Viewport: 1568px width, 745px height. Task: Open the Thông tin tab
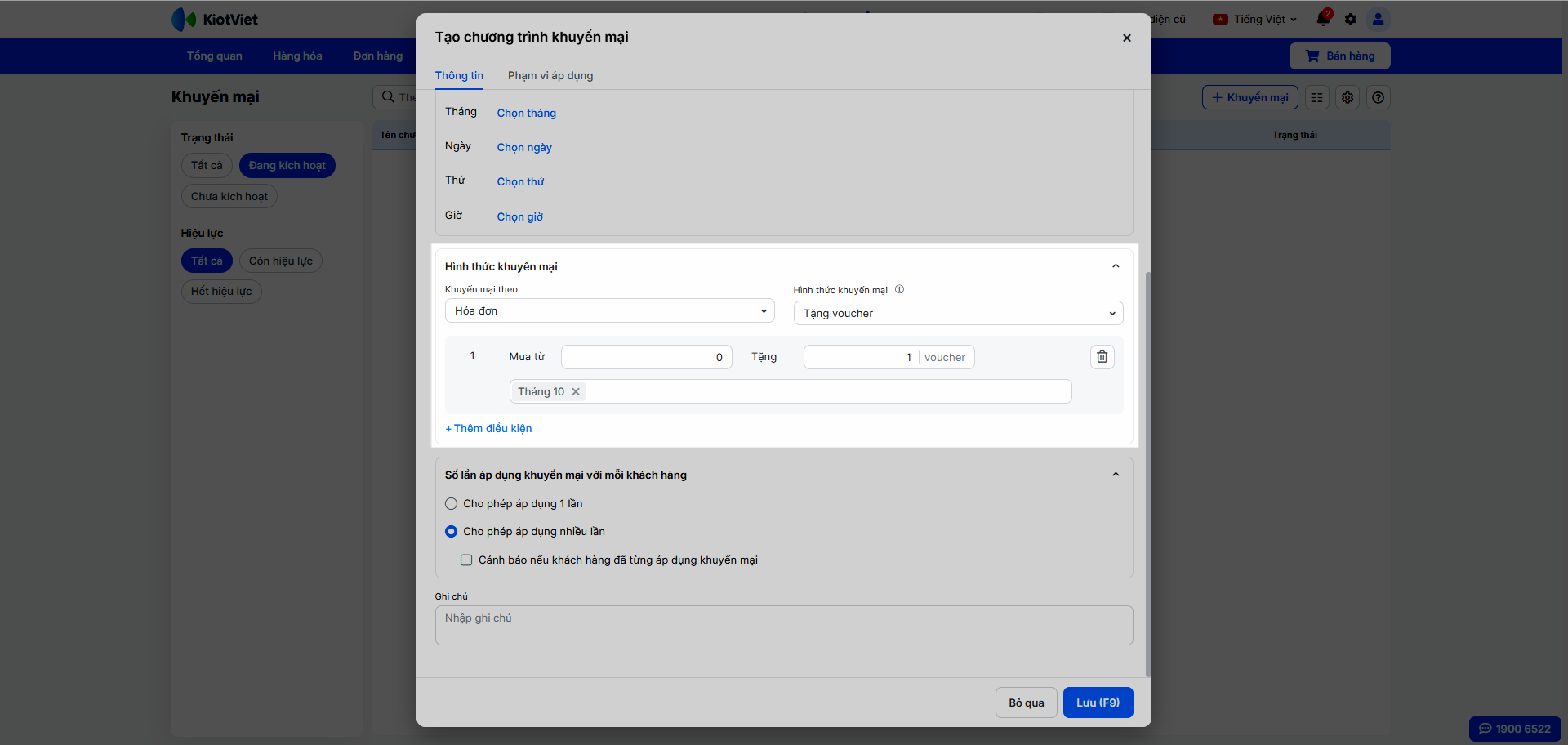[459, 76]
